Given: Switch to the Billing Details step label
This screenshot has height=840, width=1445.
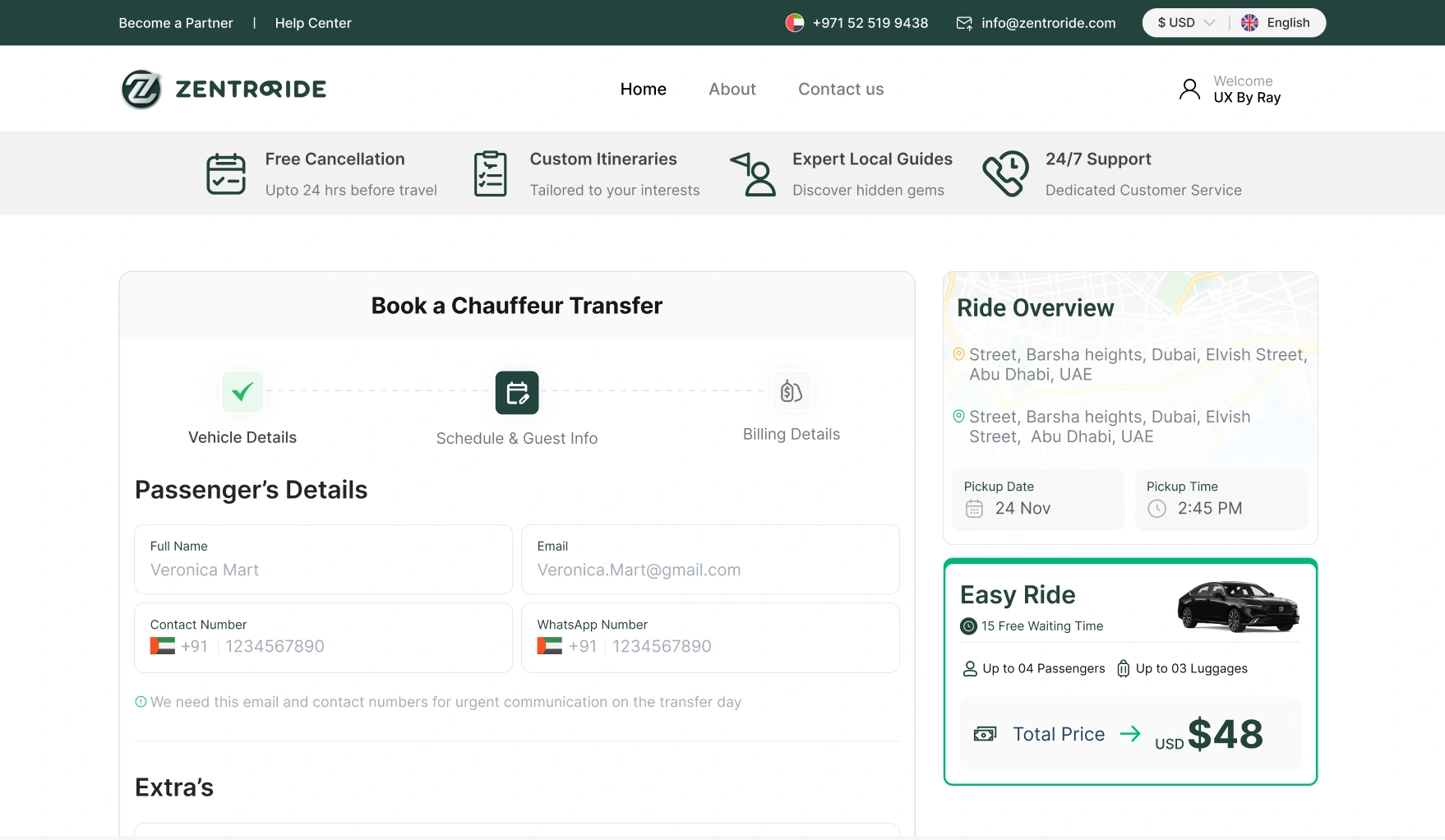Looking at the screenshot, I should coord(792,434).
